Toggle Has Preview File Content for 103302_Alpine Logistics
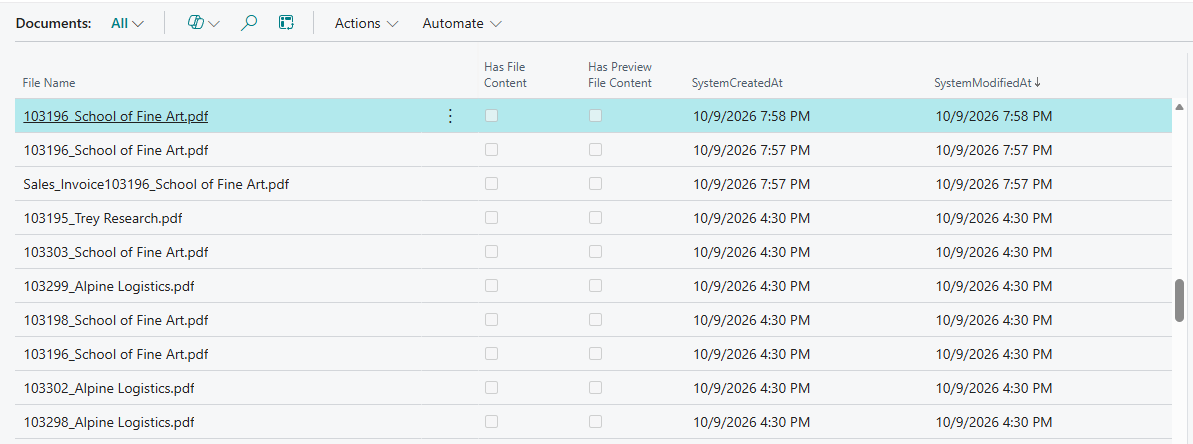 coord(595,388)
